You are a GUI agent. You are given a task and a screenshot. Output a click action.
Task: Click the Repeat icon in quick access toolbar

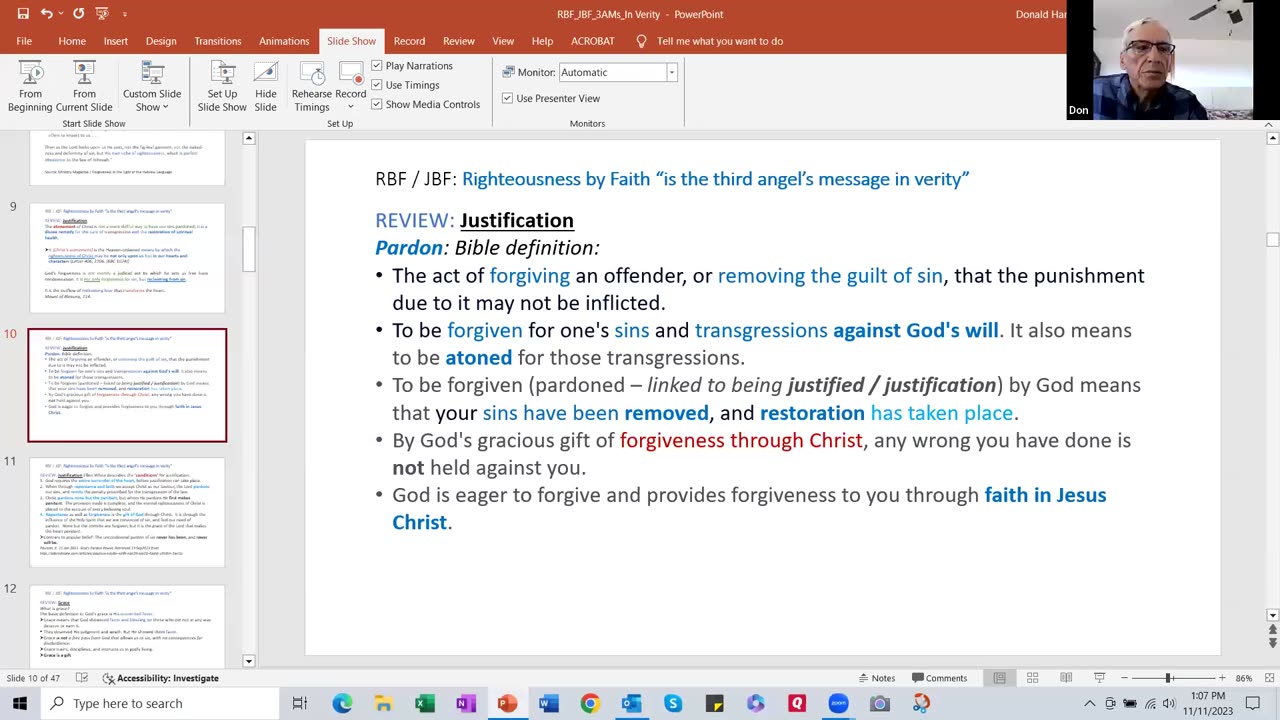(x=78, y=14)
